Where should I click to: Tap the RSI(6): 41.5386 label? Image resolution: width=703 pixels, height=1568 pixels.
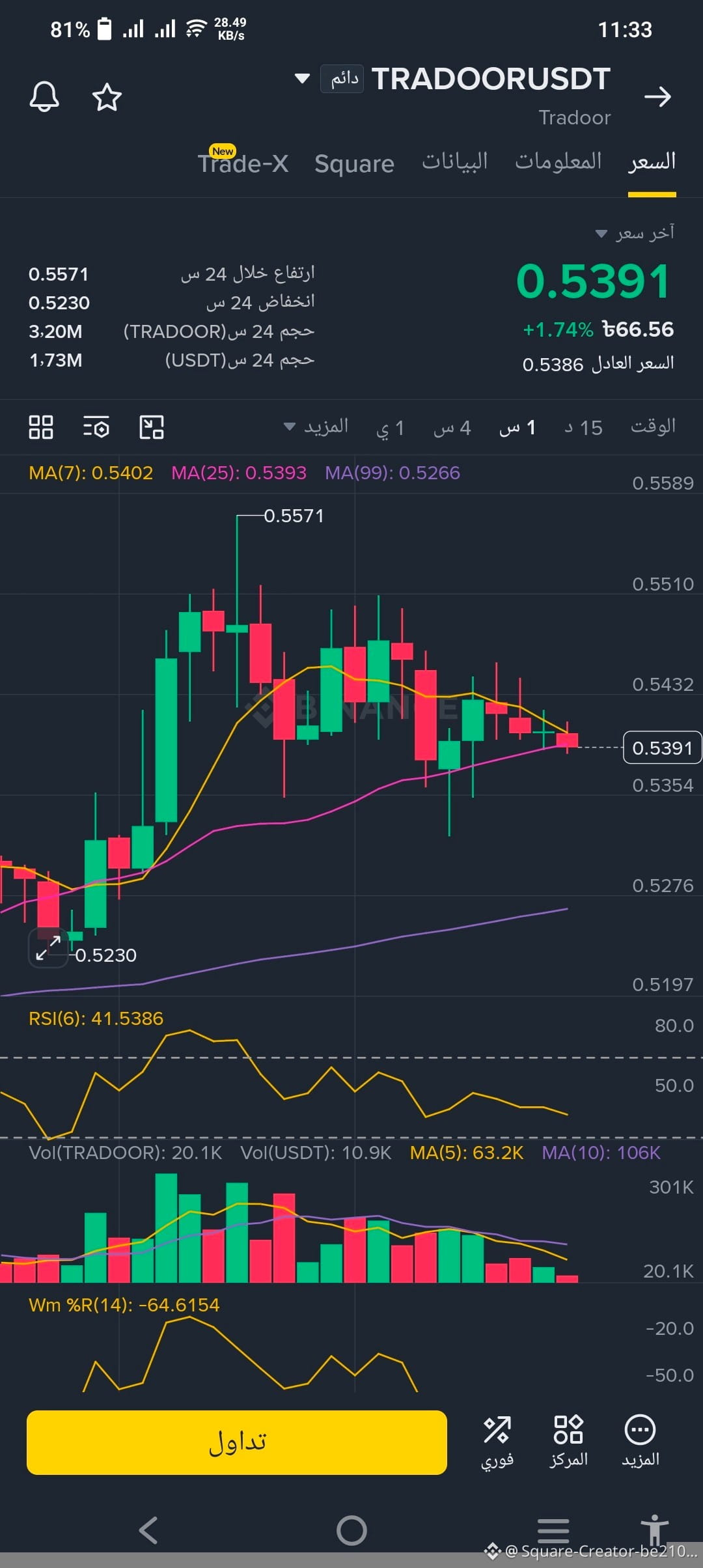(x=96, y=1018)
